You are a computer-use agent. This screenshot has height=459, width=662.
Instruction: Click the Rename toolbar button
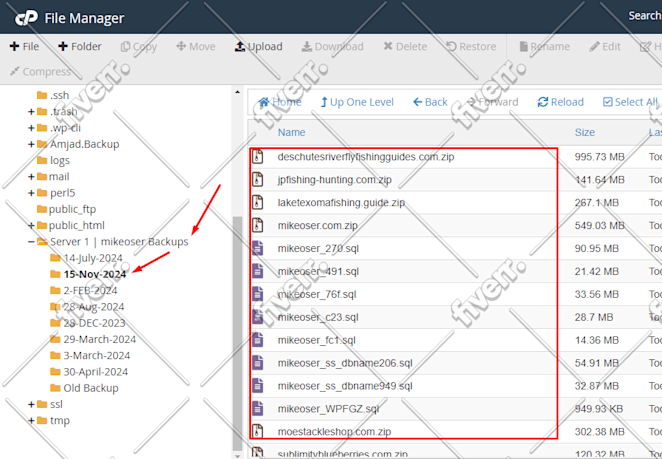click(x=545, y=46)
